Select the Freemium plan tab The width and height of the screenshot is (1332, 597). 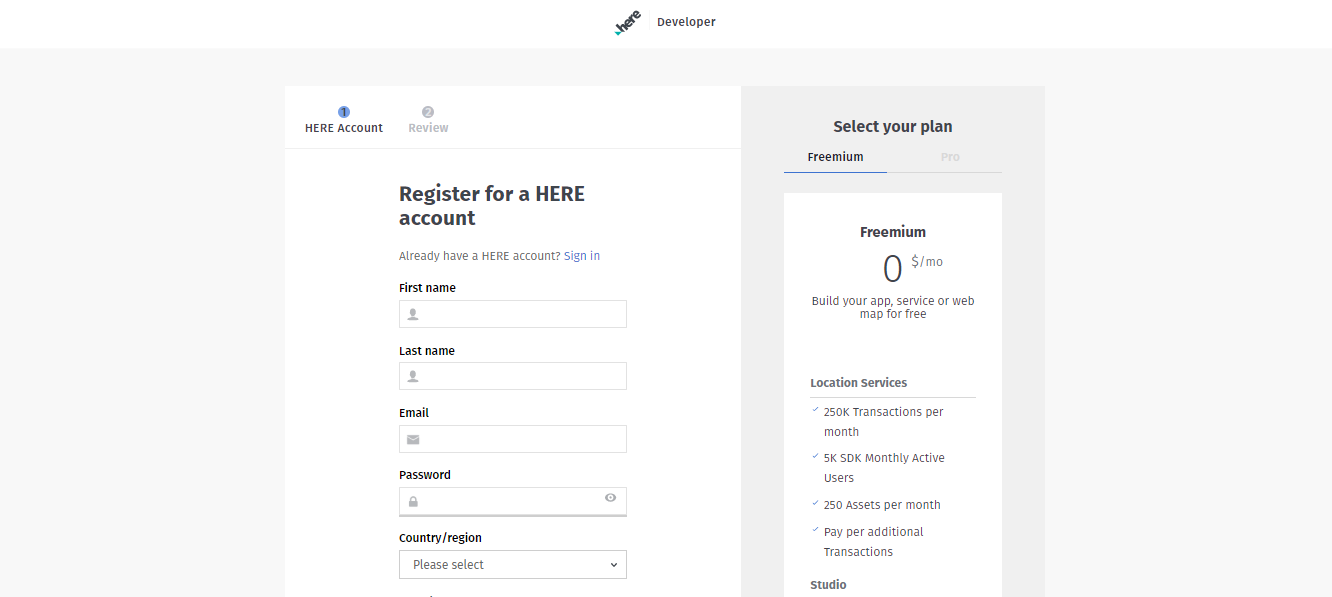click(835, 157)
